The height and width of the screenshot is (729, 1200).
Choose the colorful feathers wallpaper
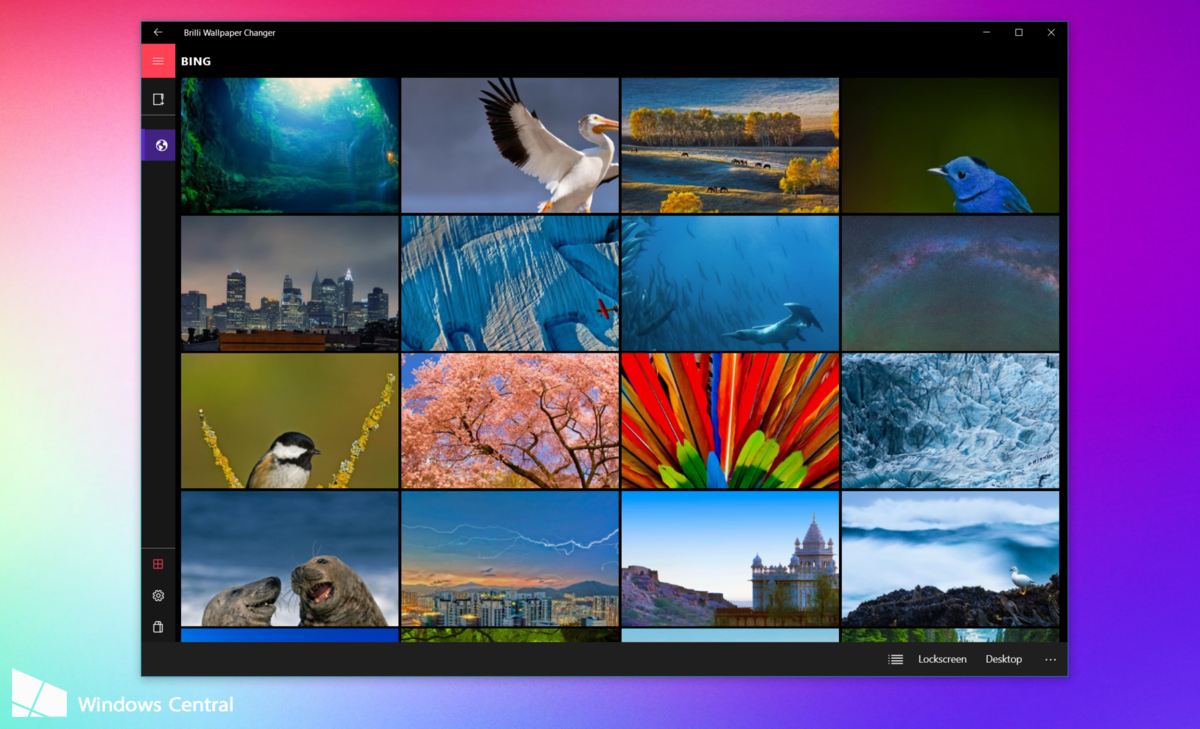click(x=730, y=420)
